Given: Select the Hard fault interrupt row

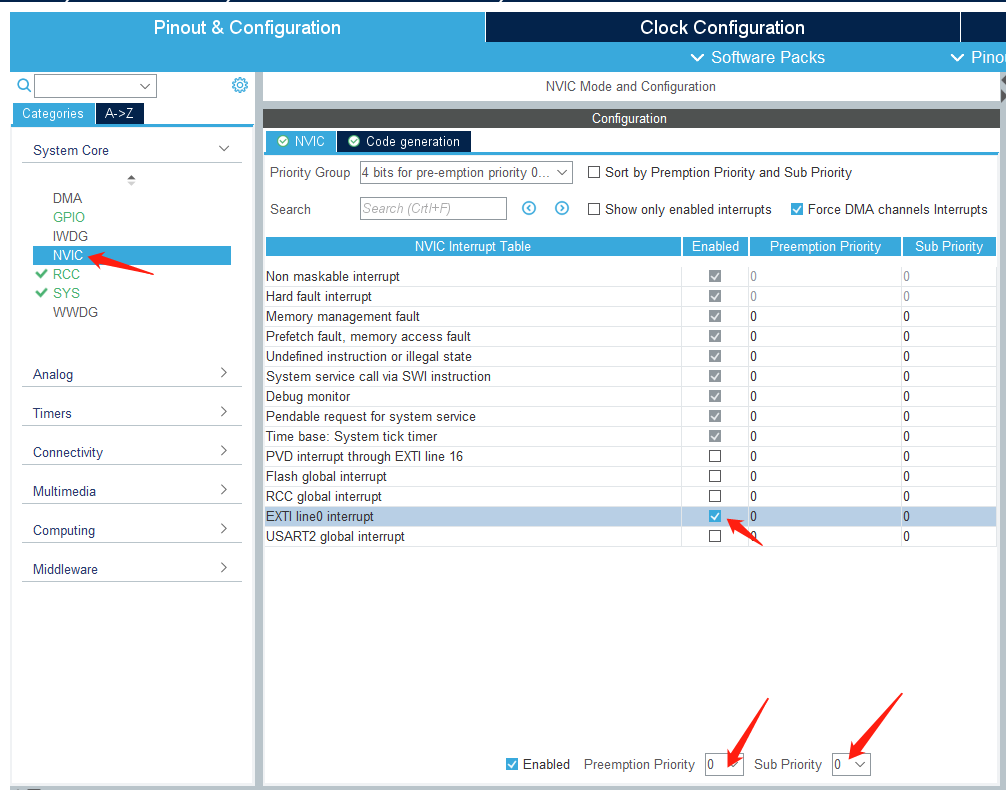Looking at the screenshot, I should 631,296.
